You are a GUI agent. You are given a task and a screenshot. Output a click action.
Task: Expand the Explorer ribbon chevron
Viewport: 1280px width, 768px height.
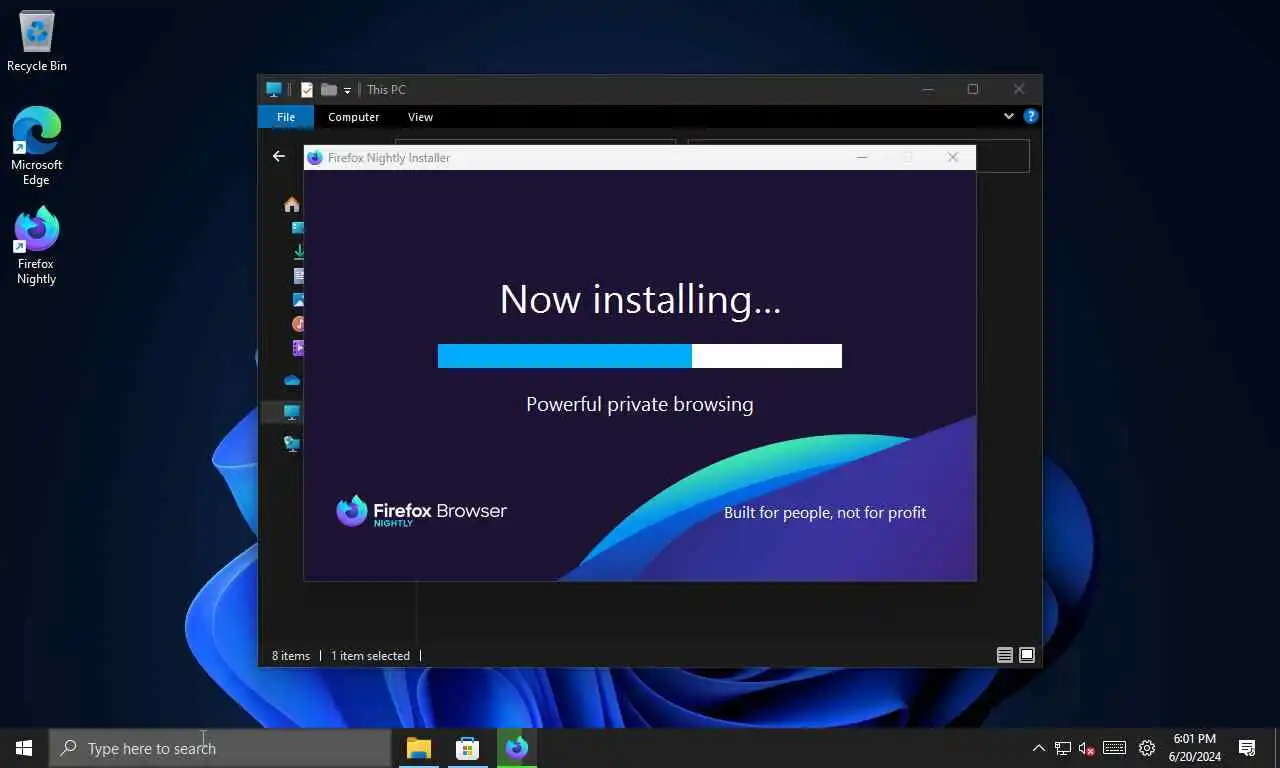1008,116
